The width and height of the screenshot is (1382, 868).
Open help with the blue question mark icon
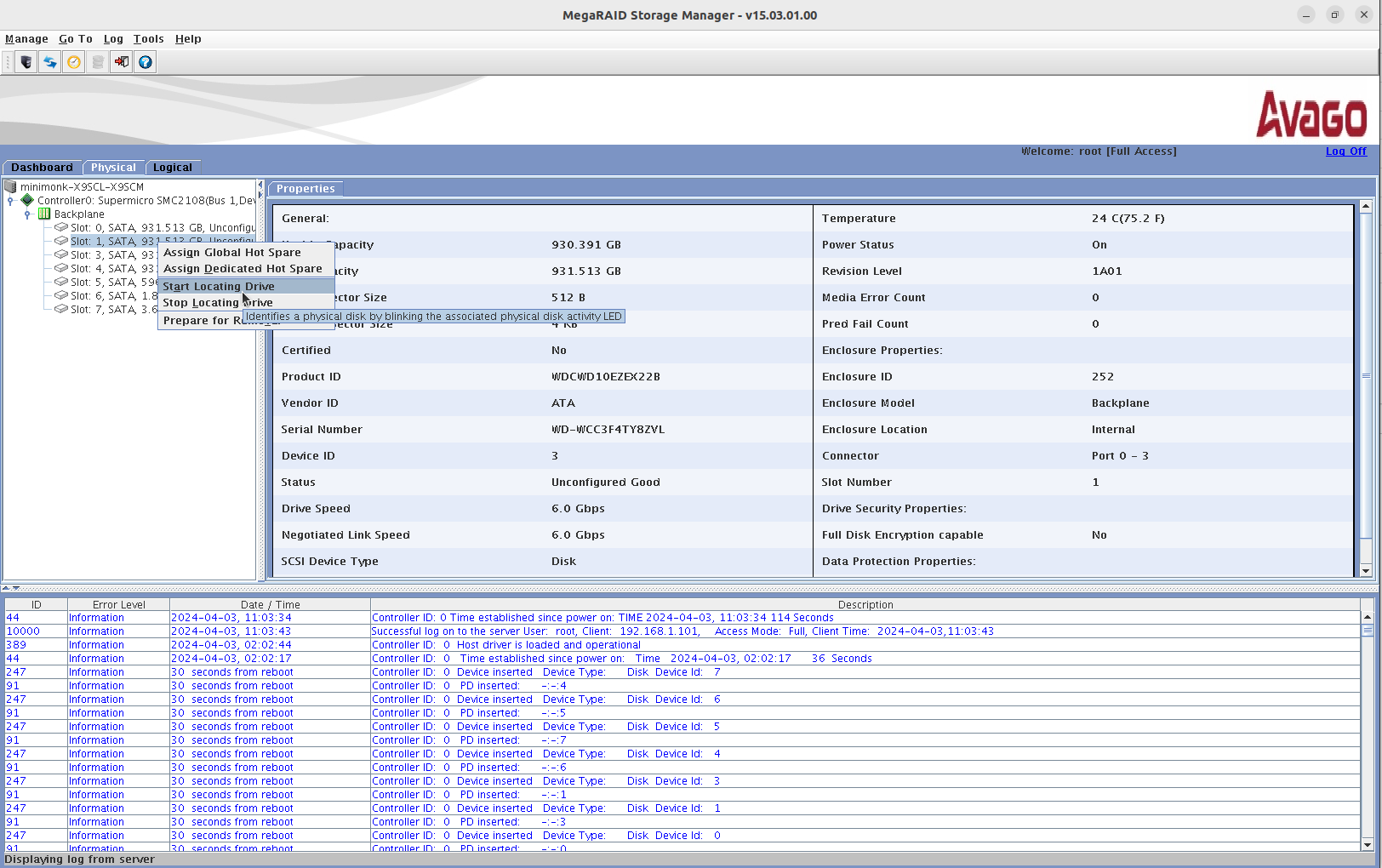point(146,62)
